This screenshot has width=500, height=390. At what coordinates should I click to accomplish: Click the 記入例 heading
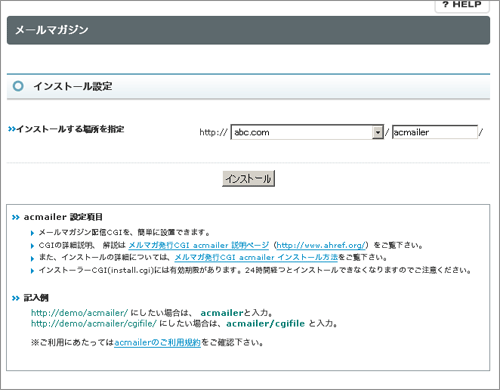36,298
